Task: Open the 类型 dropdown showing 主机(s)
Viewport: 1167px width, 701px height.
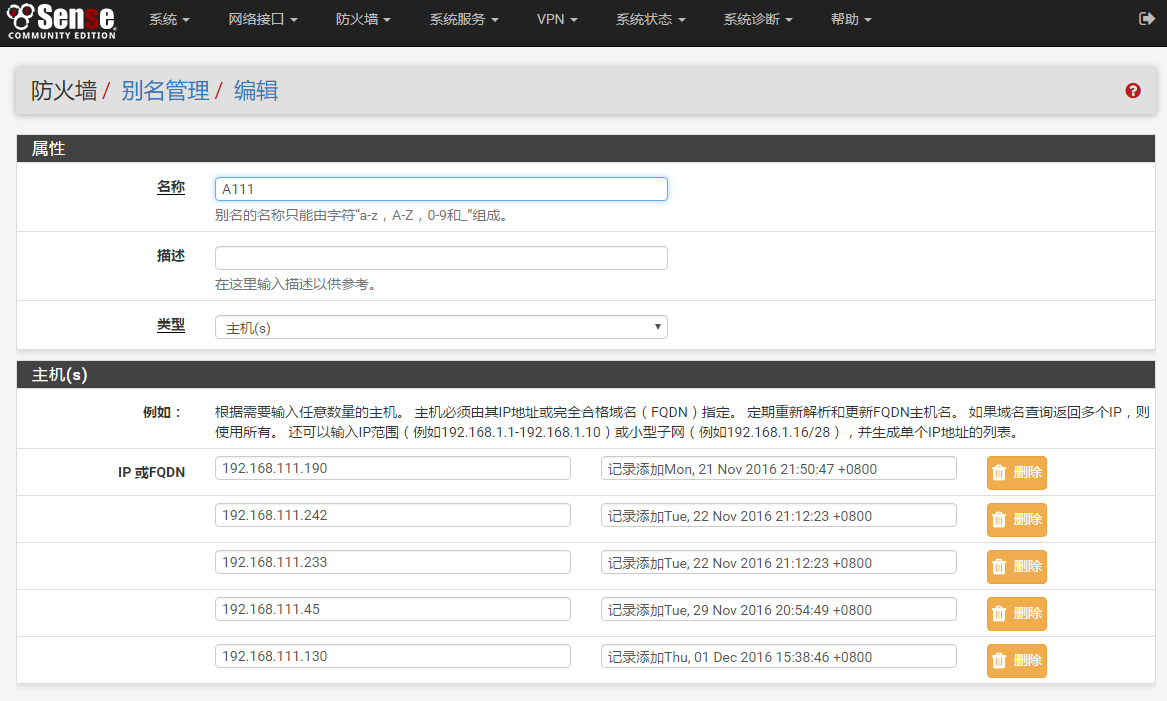Action: 441,327
